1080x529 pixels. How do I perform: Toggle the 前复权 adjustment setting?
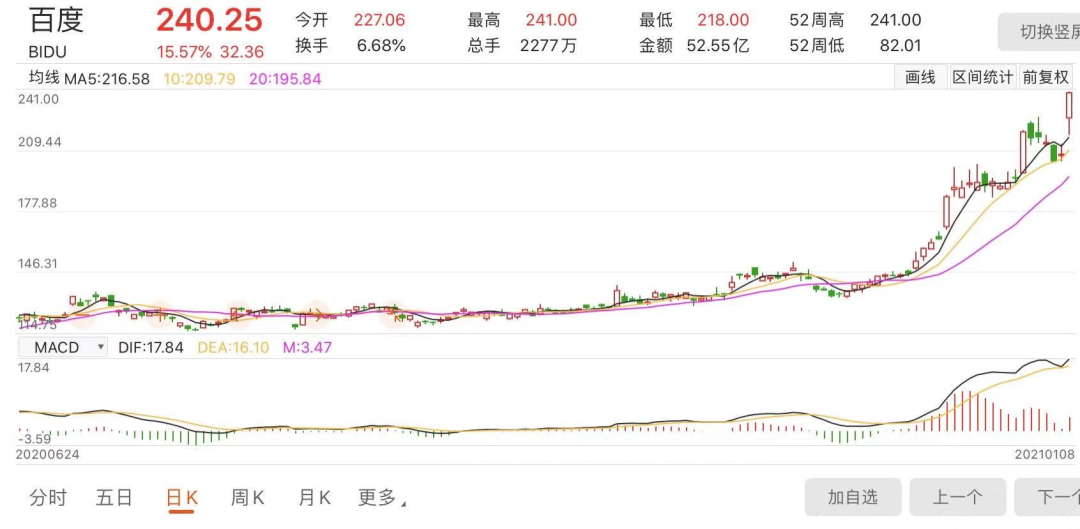point(1045,77)
